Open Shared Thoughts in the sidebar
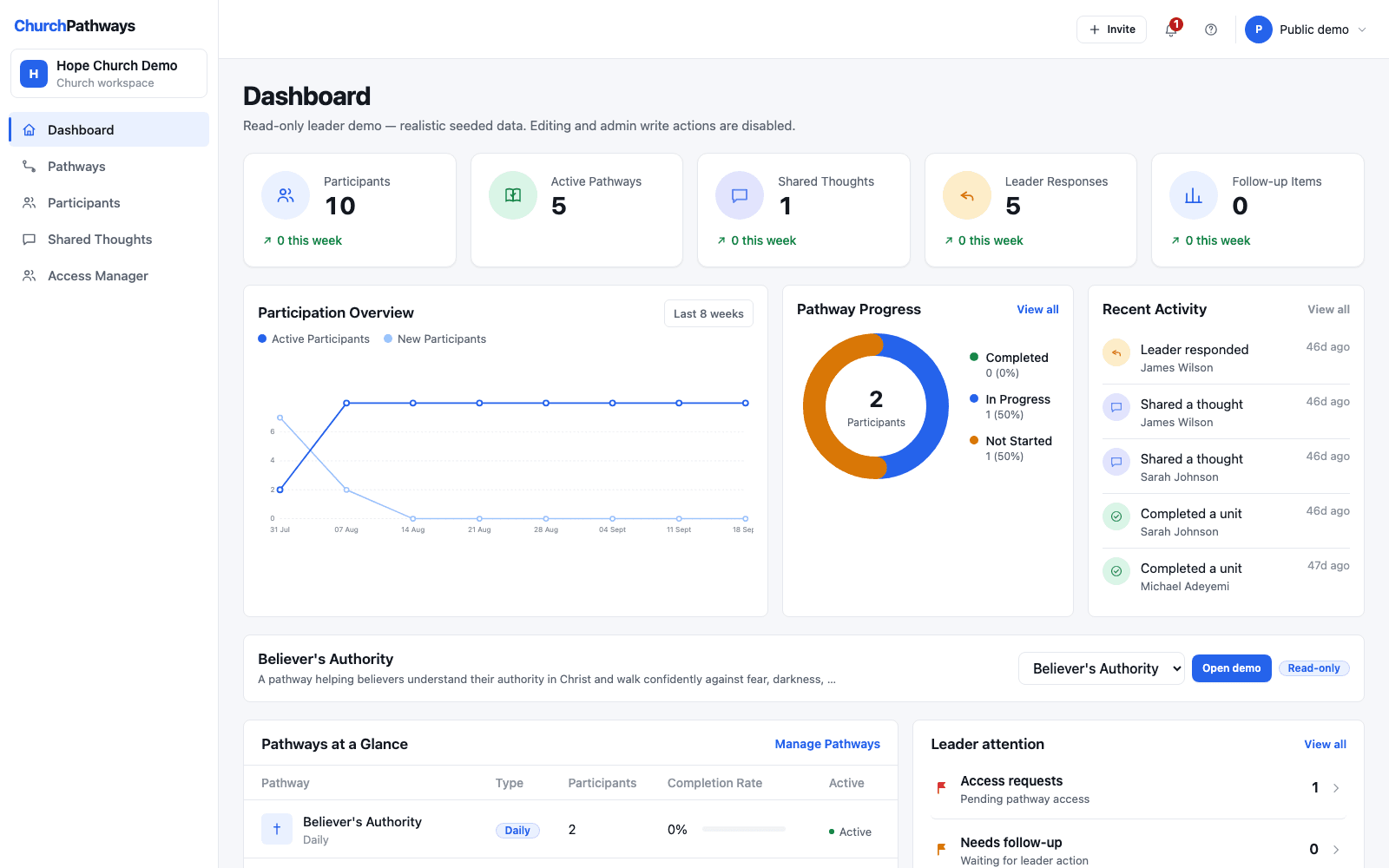Viewport: 1389px width, 868px height. [109, 240]
